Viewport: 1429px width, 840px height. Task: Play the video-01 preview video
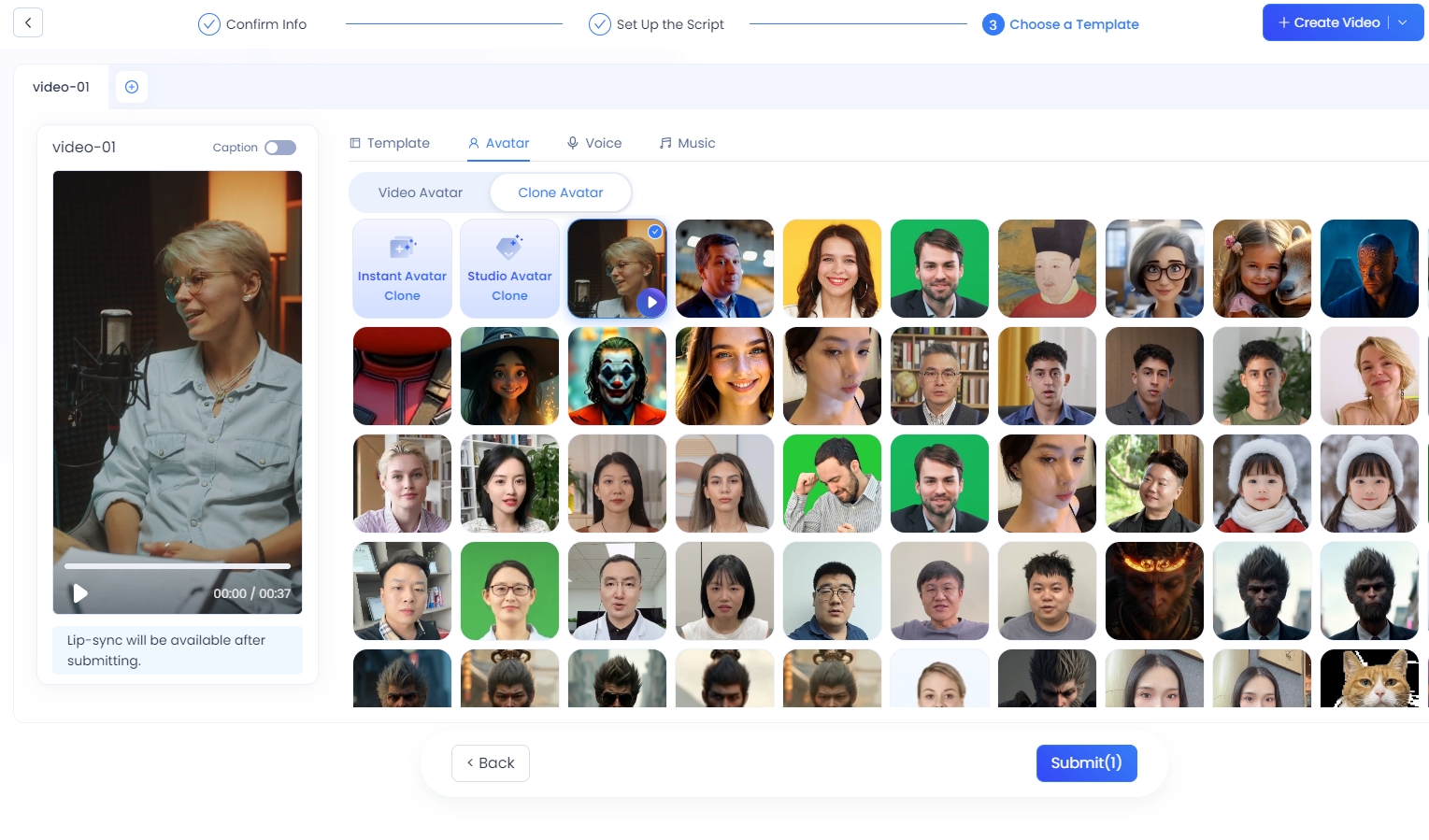80,593
